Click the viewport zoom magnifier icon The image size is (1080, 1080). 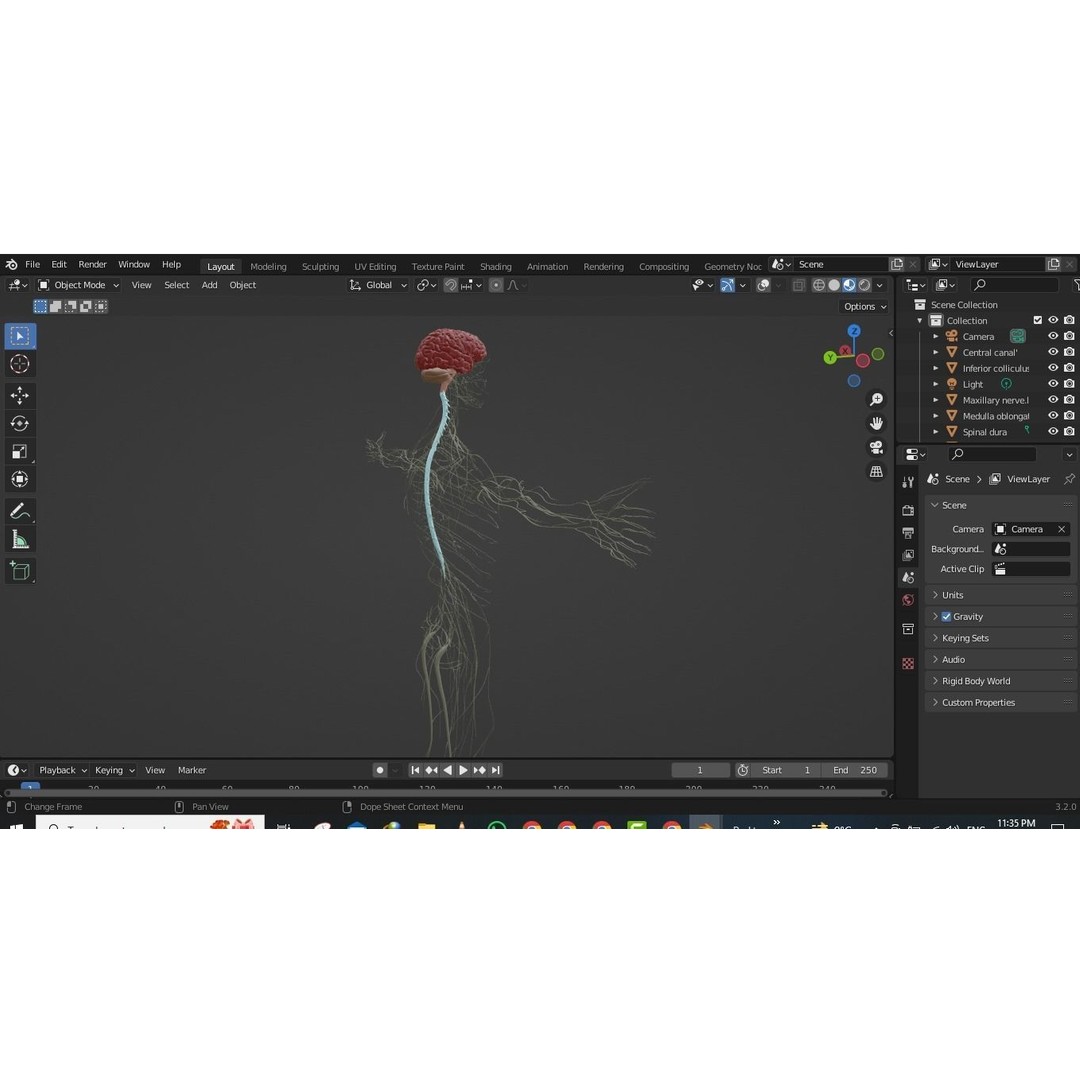coord(876,398)
